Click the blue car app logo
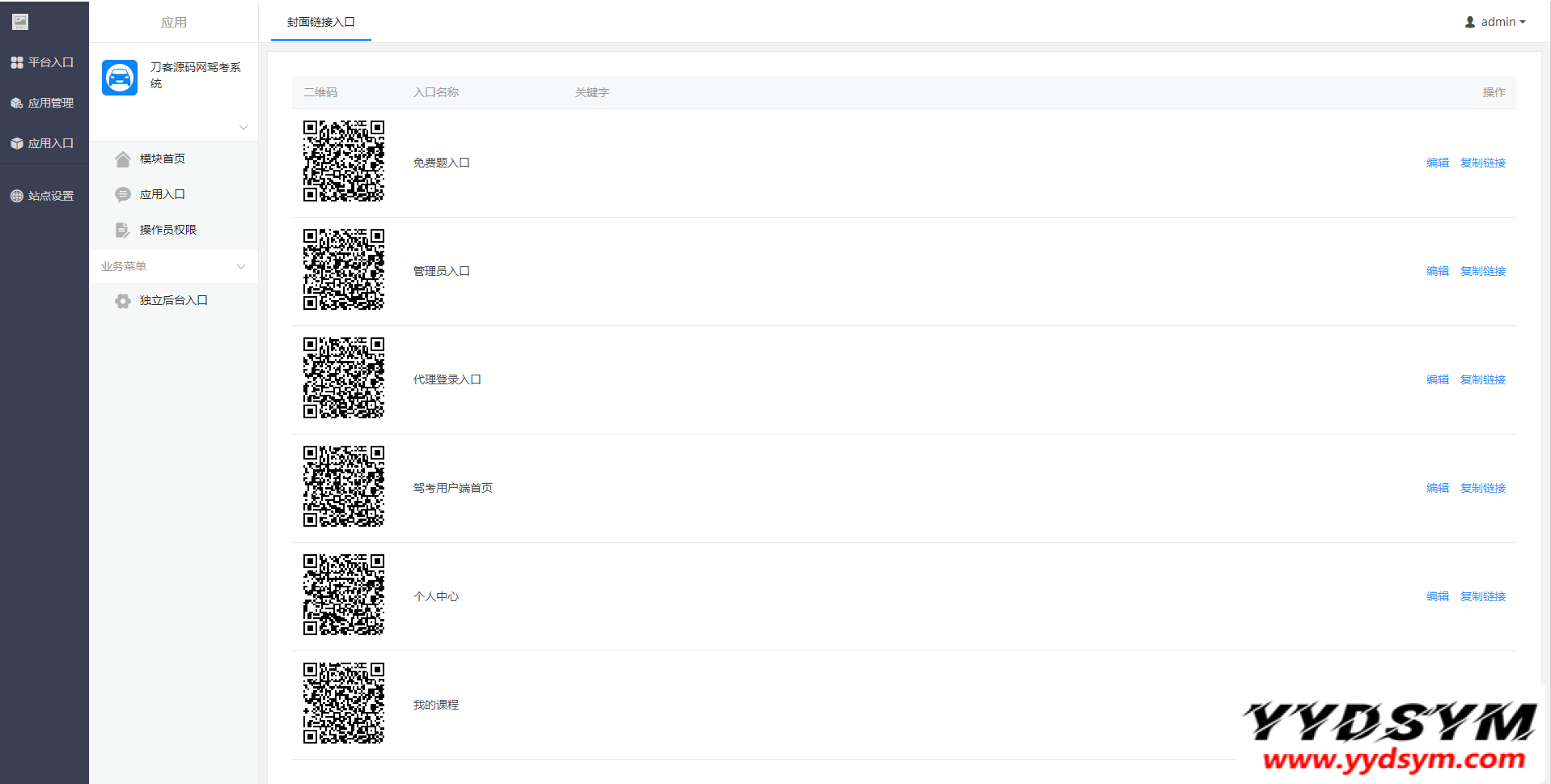The image size is (1551, 784). [120, 78]
